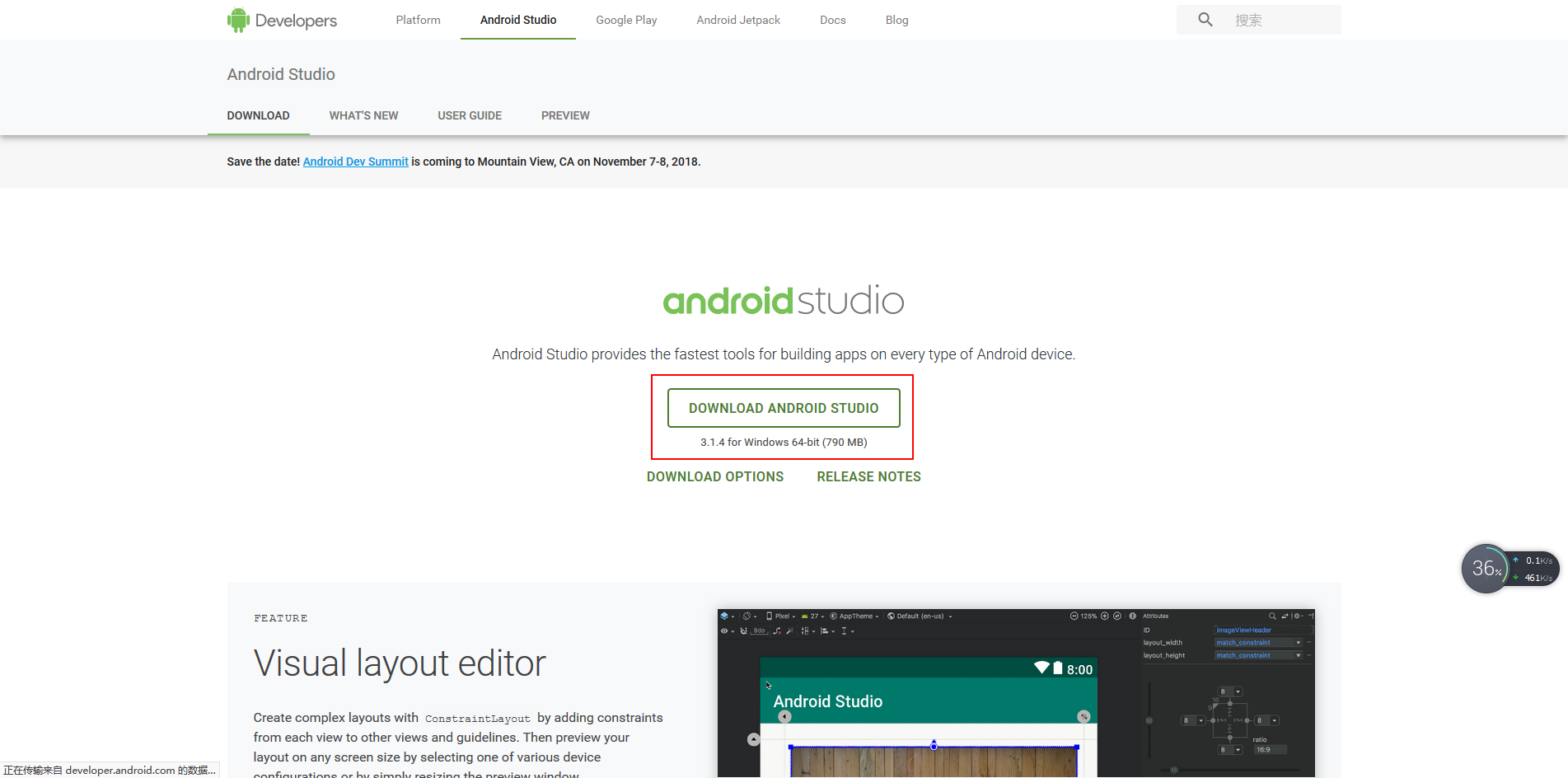Click zoom-out icon beside 125%
This screenshot has height=778, width=1568.
tap(1074, 616)
